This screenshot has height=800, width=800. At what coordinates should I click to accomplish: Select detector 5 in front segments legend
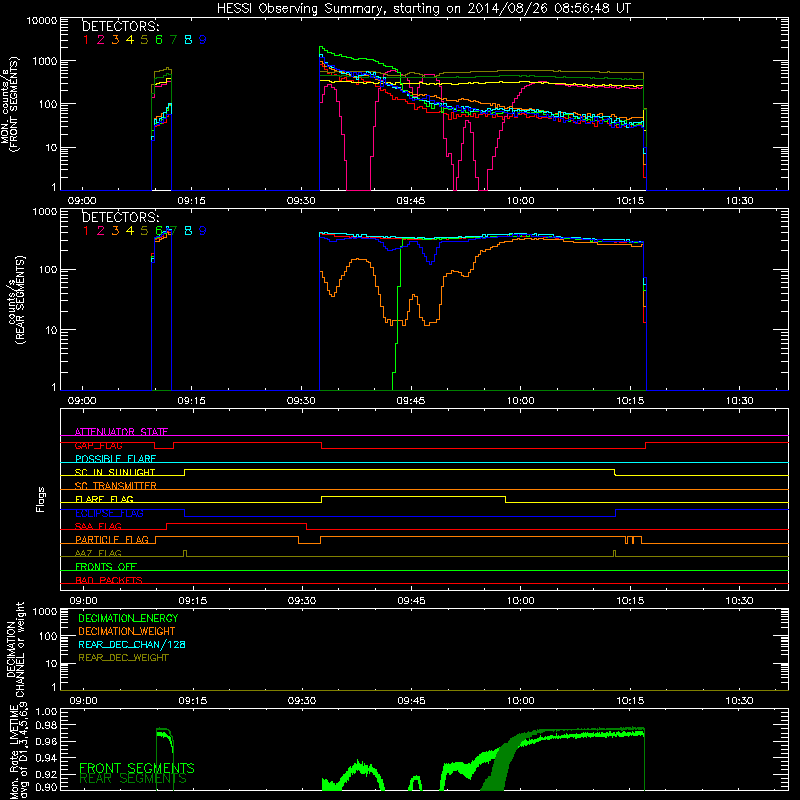144,40
